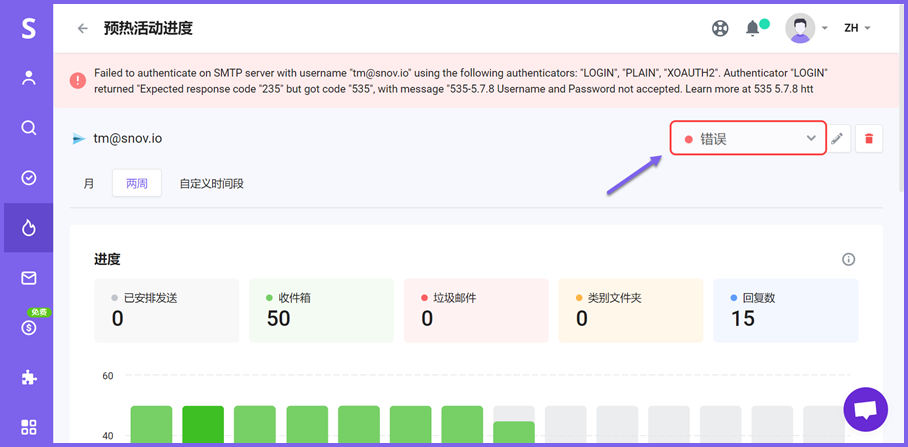Edit the account with pencil icon
Viewport: 908px width, 447px height.
point(837,138)
